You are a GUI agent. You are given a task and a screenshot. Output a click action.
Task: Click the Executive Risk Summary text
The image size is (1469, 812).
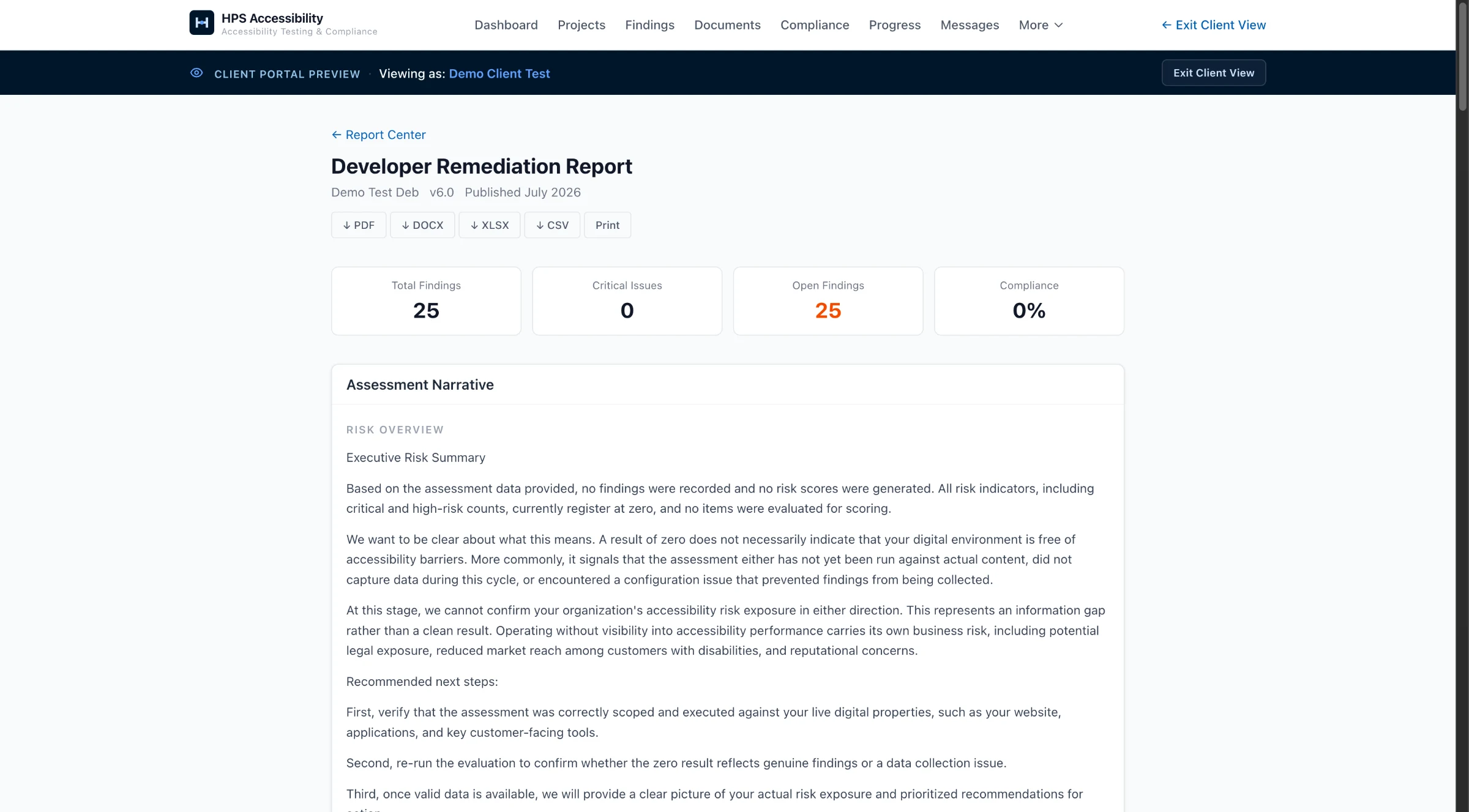416,458
